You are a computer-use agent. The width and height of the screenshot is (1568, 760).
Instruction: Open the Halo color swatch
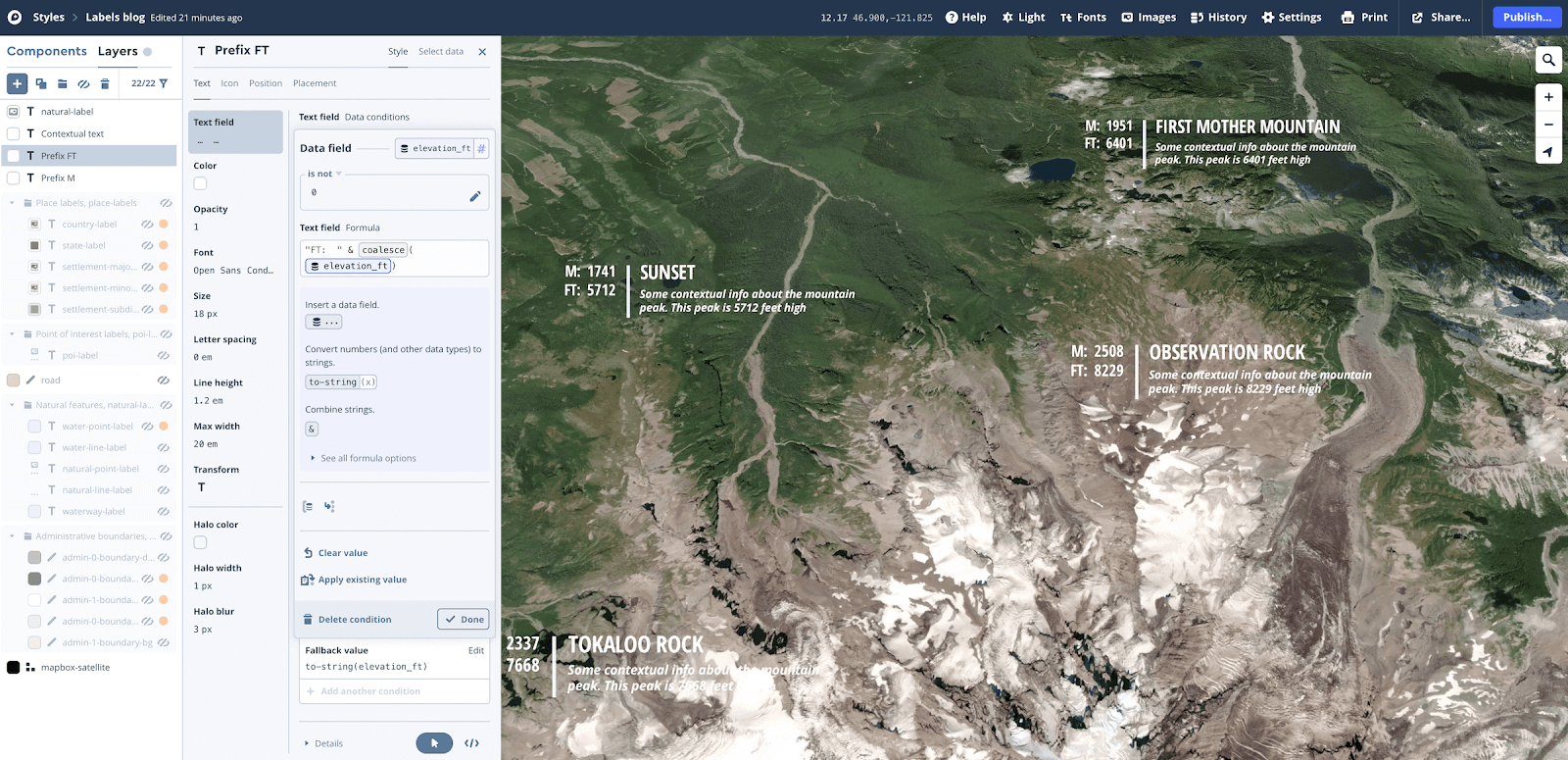point(200,542)
